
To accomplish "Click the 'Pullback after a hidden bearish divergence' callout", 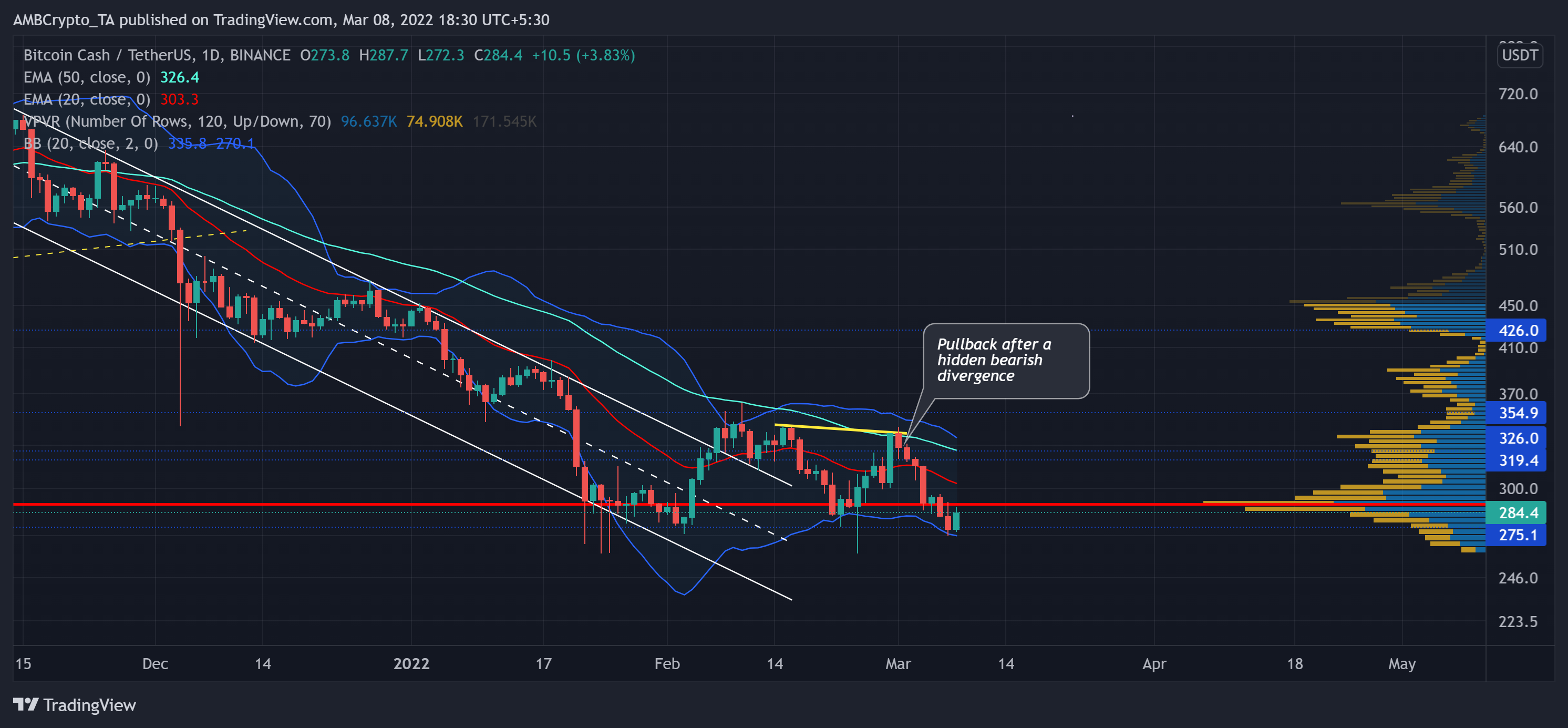I will tap(1006, 361).
